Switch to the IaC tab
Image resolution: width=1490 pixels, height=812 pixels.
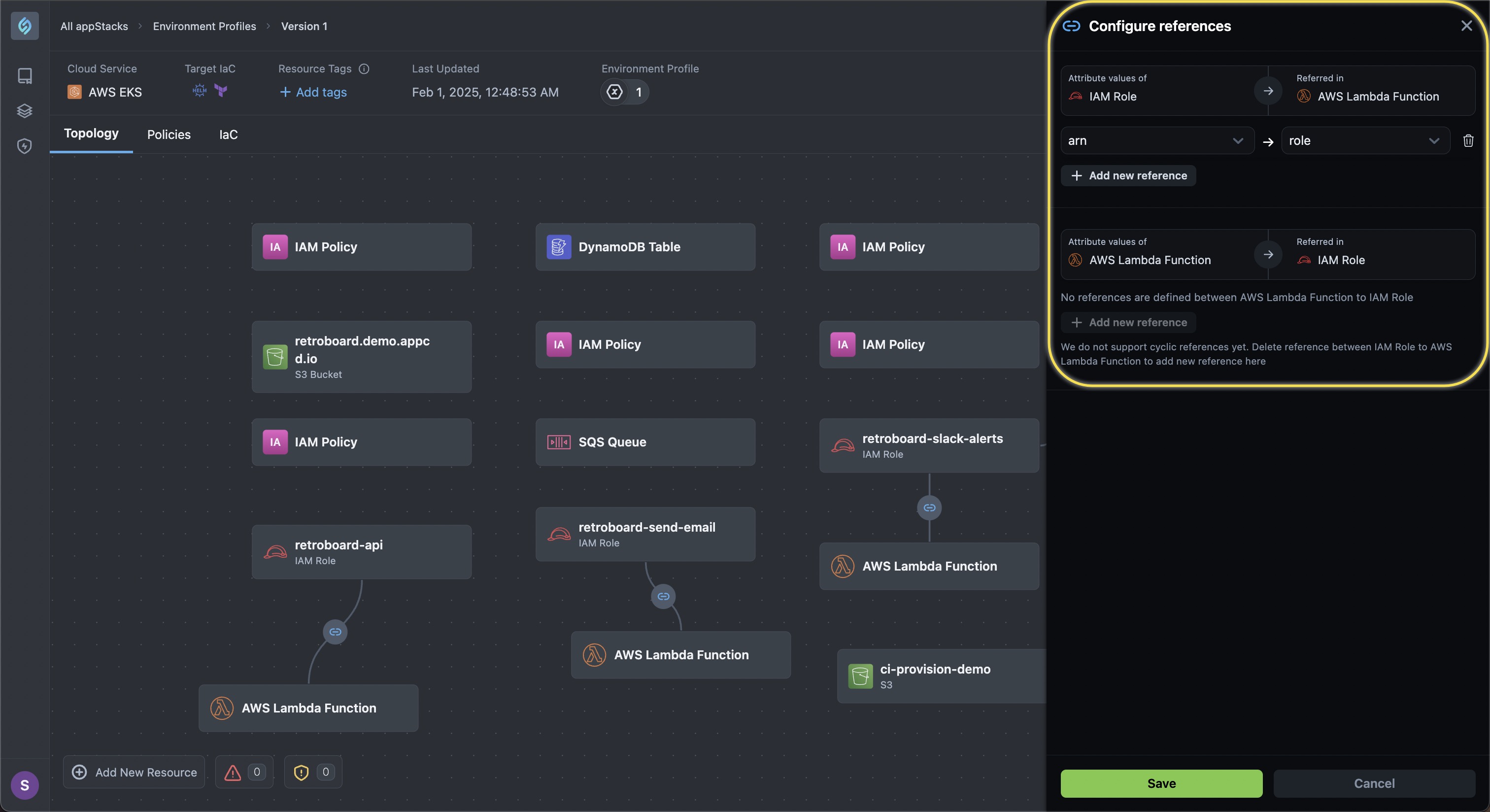[229, 135]
